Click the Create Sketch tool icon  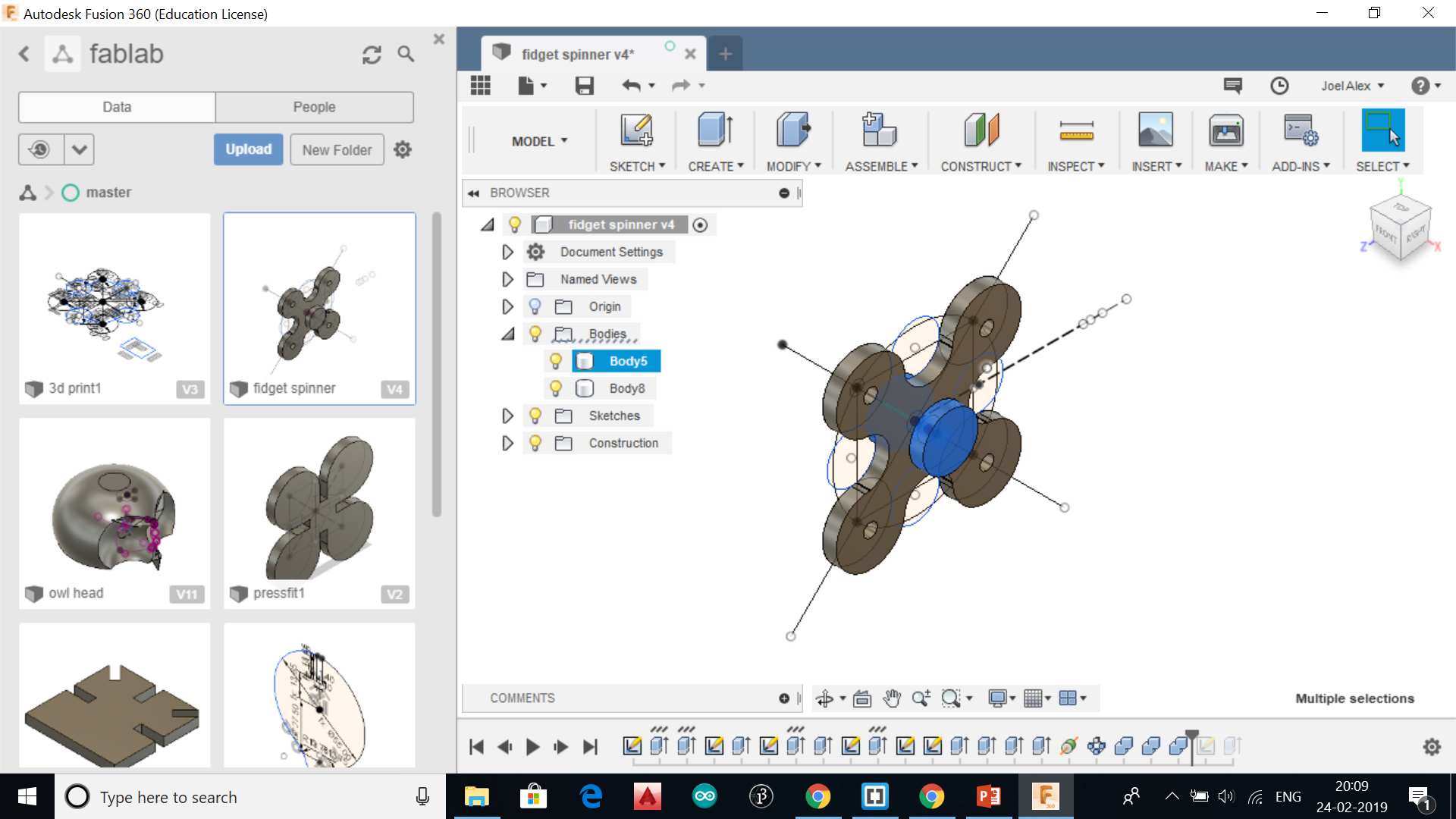click(x=636, y=130)
